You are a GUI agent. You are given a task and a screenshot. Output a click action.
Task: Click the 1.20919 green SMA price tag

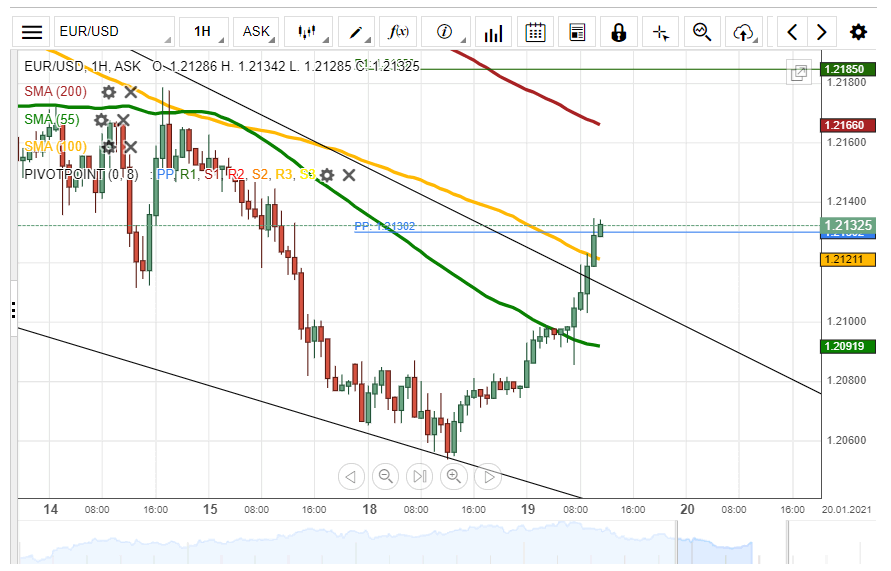point(848,346)
